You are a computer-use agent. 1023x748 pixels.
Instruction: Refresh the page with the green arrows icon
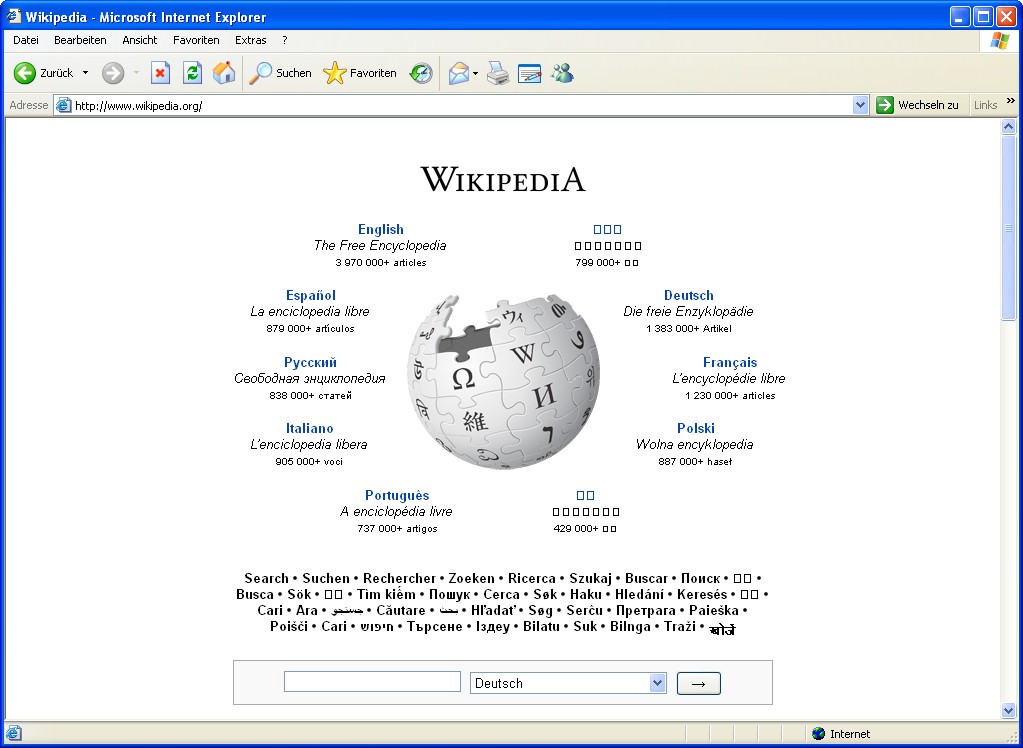[192, 73]
